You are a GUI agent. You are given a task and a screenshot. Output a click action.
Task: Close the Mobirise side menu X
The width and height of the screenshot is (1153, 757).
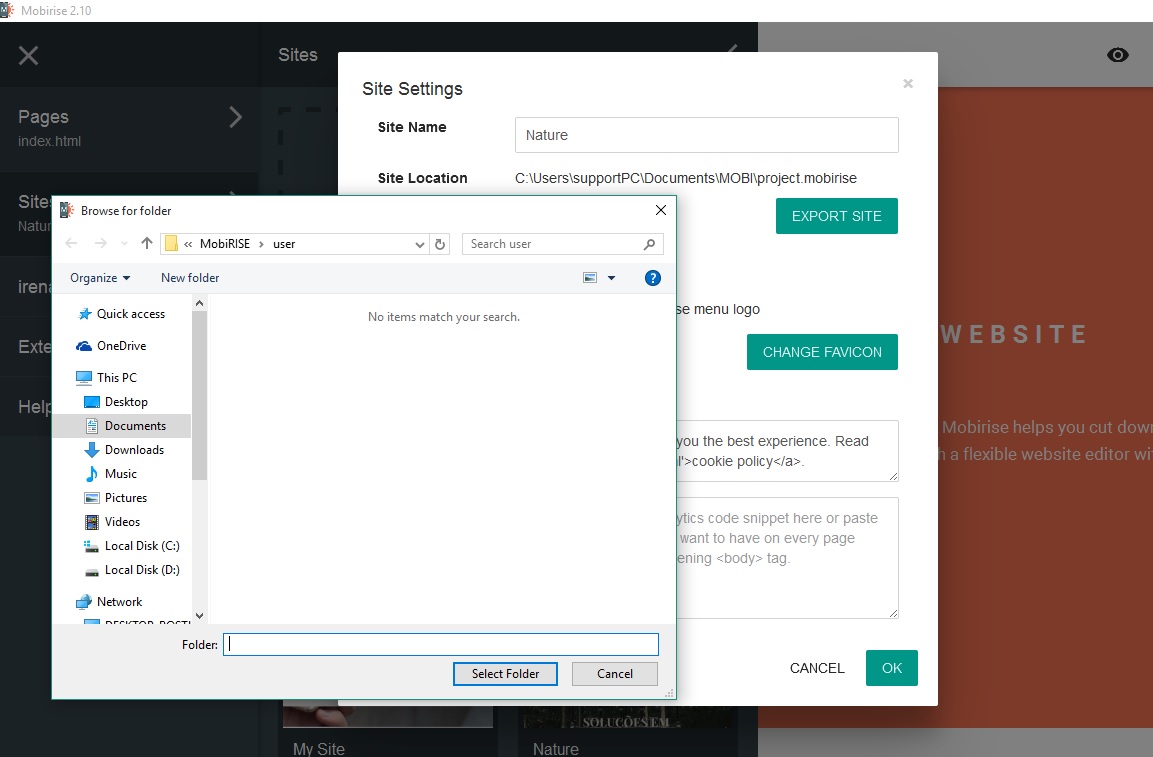29,55
